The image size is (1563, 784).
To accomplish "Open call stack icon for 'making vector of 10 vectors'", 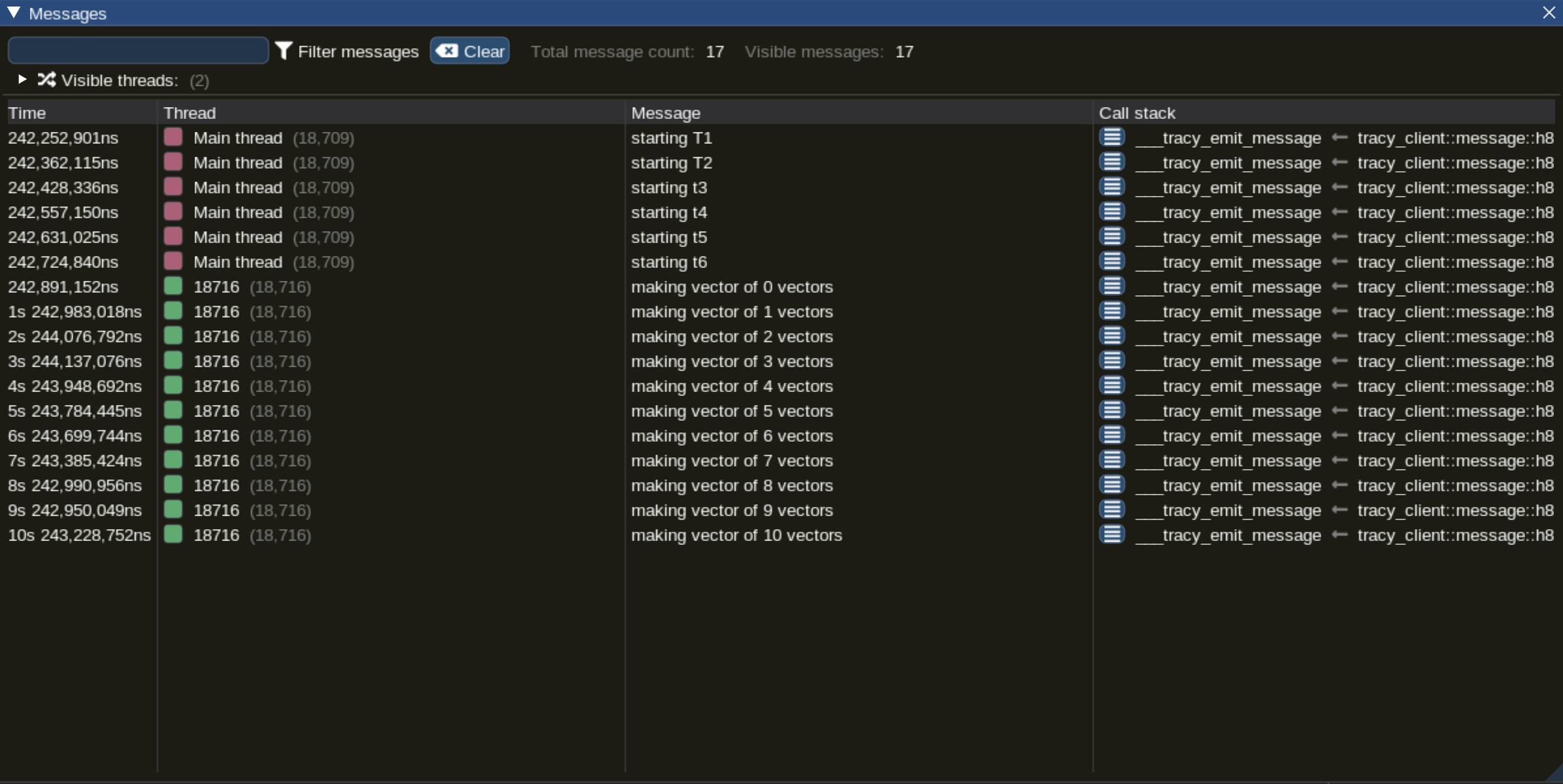I will (1111, 534).
